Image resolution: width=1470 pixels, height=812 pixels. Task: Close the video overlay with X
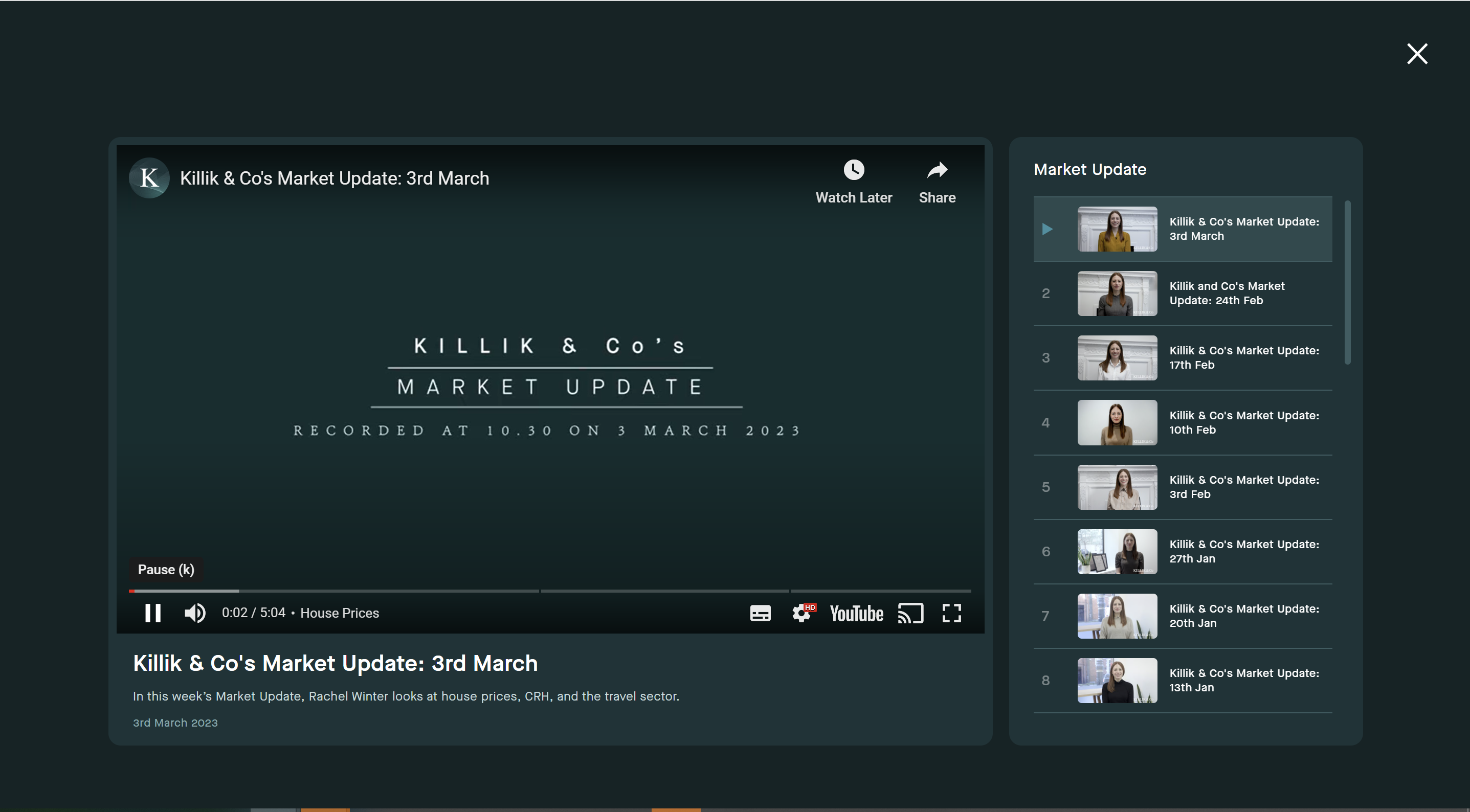(x=1417, y=54)
